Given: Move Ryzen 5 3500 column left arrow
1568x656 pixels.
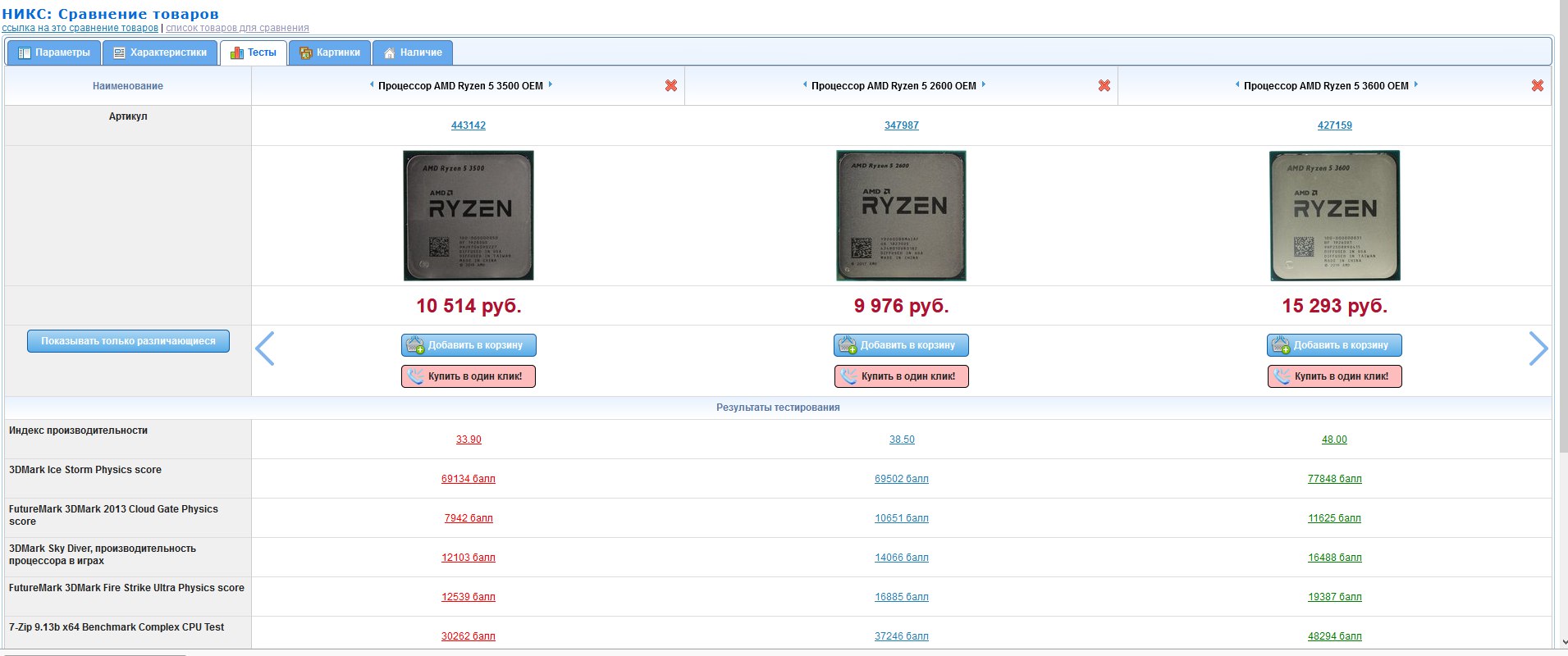Looking at the screenshot, I should coord(372,84).
